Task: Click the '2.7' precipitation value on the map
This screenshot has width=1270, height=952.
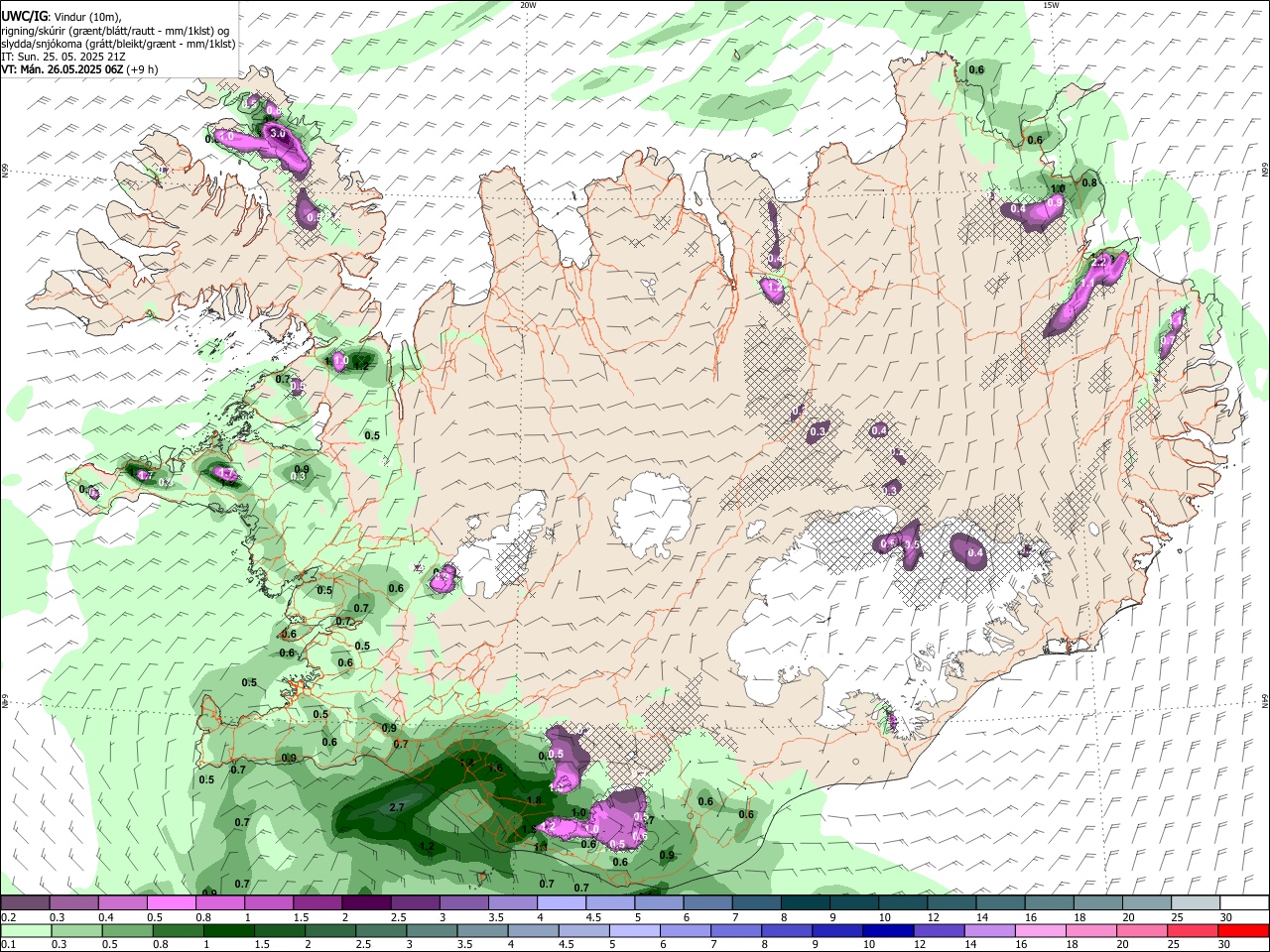Action: tap(397, 808)
